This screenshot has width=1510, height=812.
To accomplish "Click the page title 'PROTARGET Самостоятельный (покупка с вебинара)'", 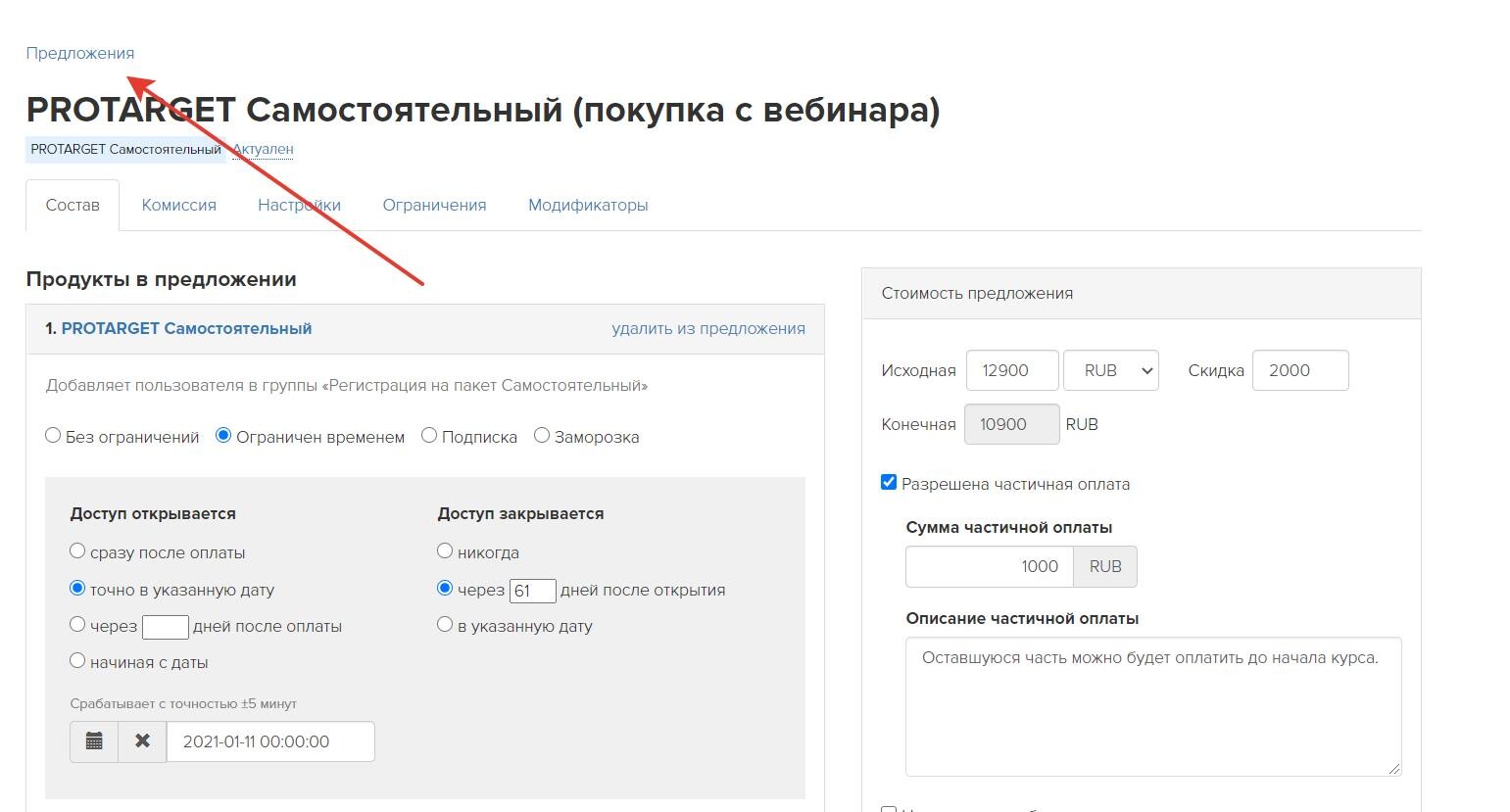I will 483,110.
